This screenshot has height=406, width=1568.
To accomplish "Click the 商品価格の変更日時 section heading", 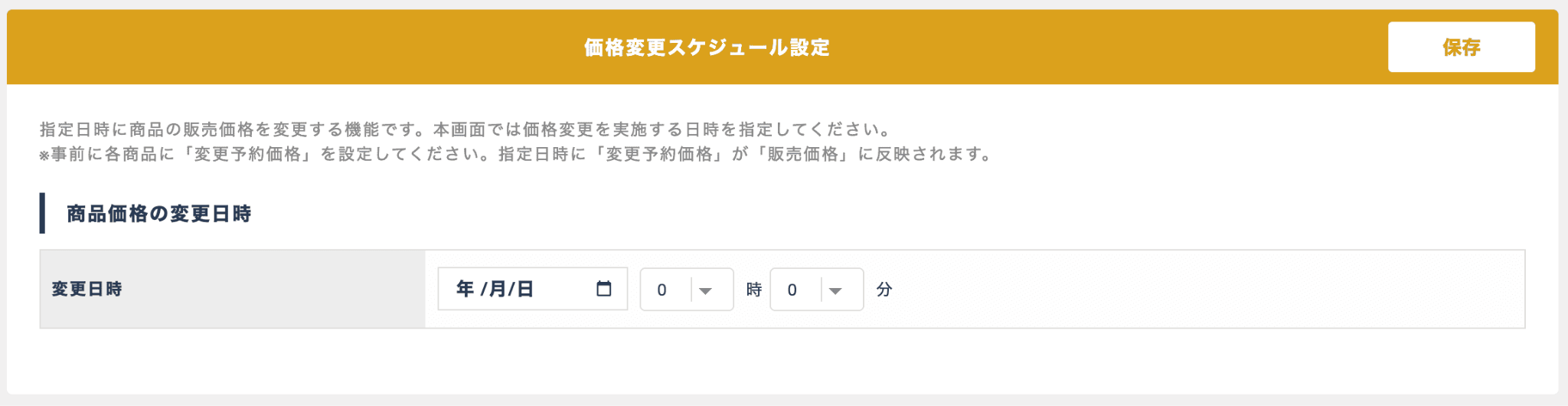I will (159, 214).
